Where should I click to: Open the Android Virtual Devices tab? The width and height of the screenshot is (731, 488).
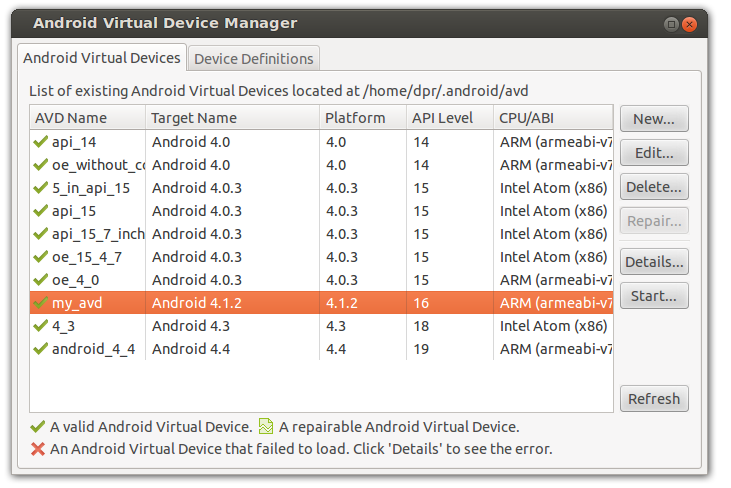[x=102, y=58]
